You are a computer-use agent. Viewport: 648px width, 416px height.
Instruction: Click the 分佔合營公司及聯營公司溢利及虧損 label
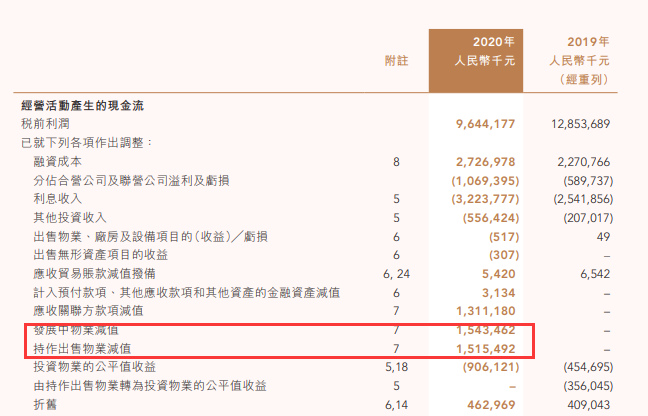point(131,181)
